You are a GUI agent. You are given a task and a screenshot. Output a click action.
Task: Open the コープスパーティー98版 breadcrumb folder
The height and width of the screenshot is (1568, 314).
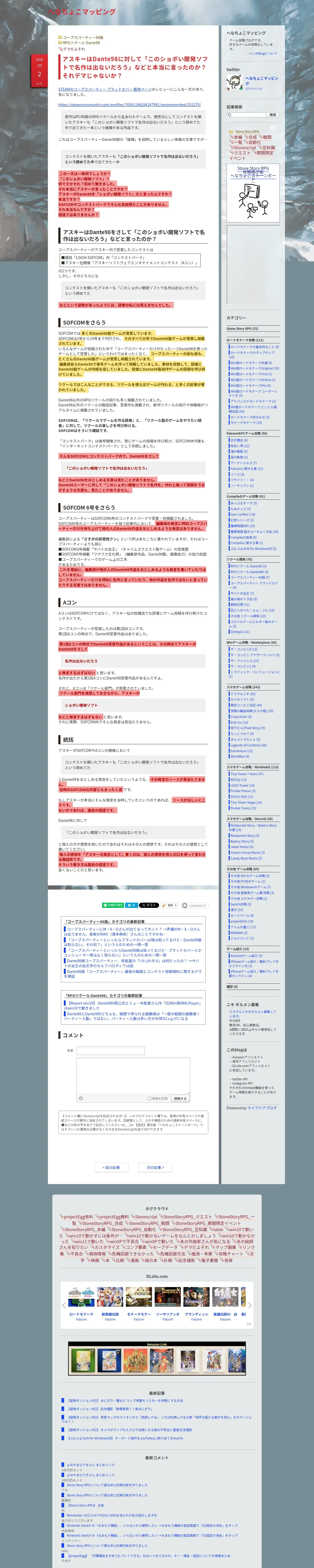pyautogui.click(x=81, y=37)
